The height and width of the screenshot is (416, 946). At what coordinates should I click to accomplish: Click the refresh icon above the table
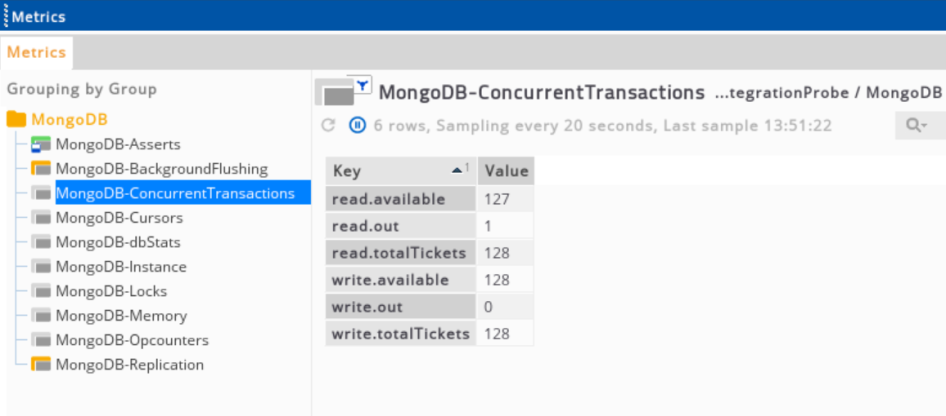pos(328,125)
